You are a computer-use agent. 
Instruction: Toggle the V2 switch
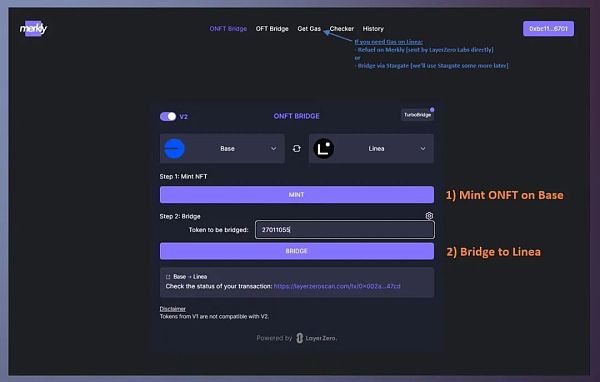[x=168, y=116]
